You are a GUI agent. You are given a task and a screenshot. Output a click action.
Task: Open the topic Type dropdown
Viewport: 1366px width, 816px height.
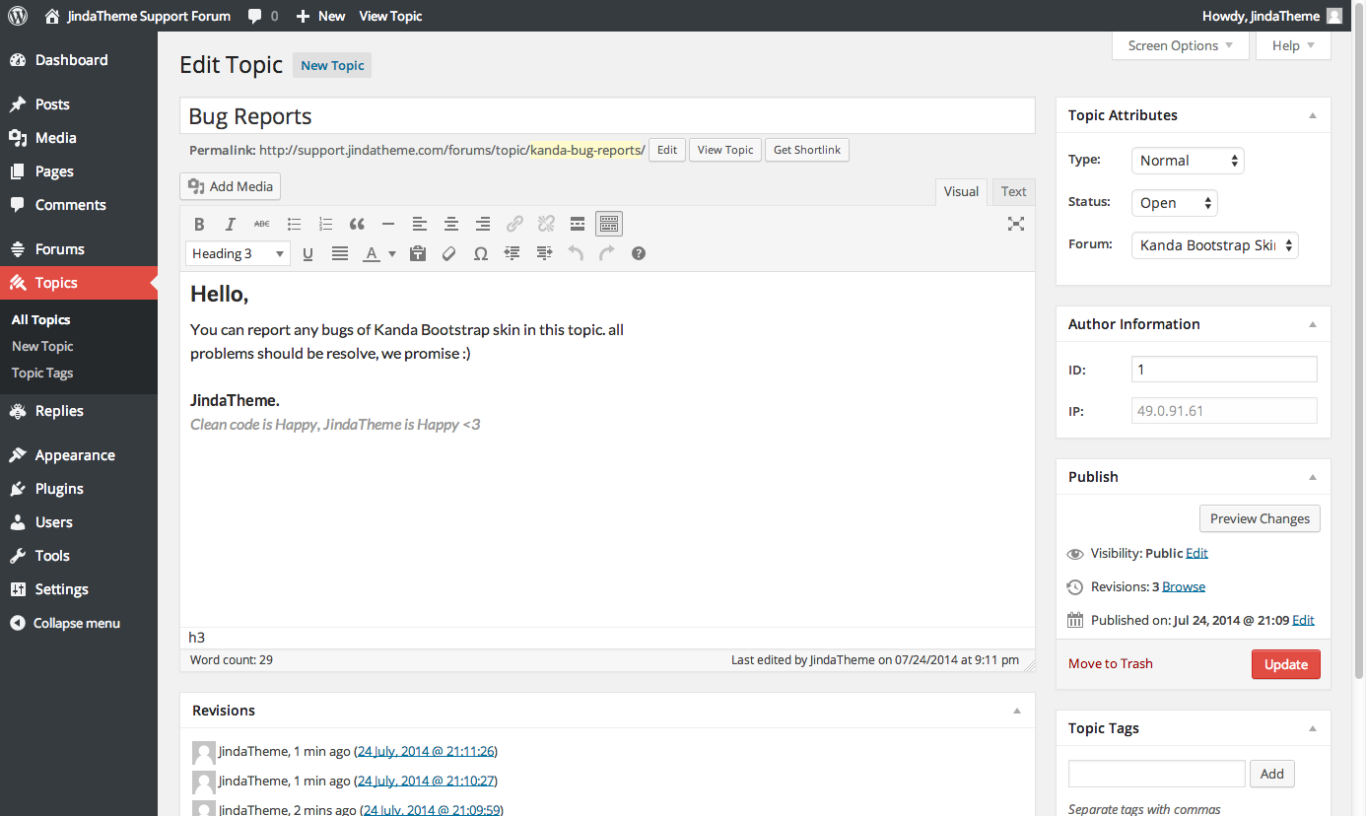coord(1188,160)
